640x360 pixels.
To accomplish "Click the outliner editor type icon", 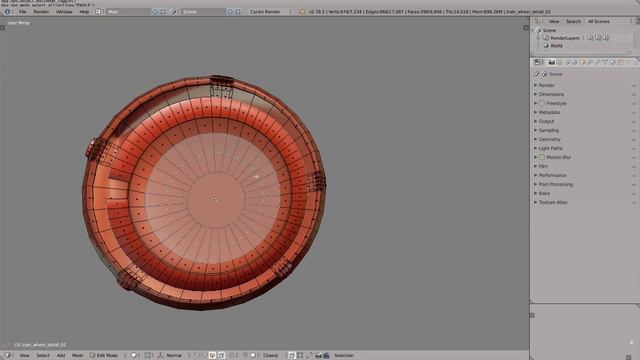I will click(x=538, y=21).
